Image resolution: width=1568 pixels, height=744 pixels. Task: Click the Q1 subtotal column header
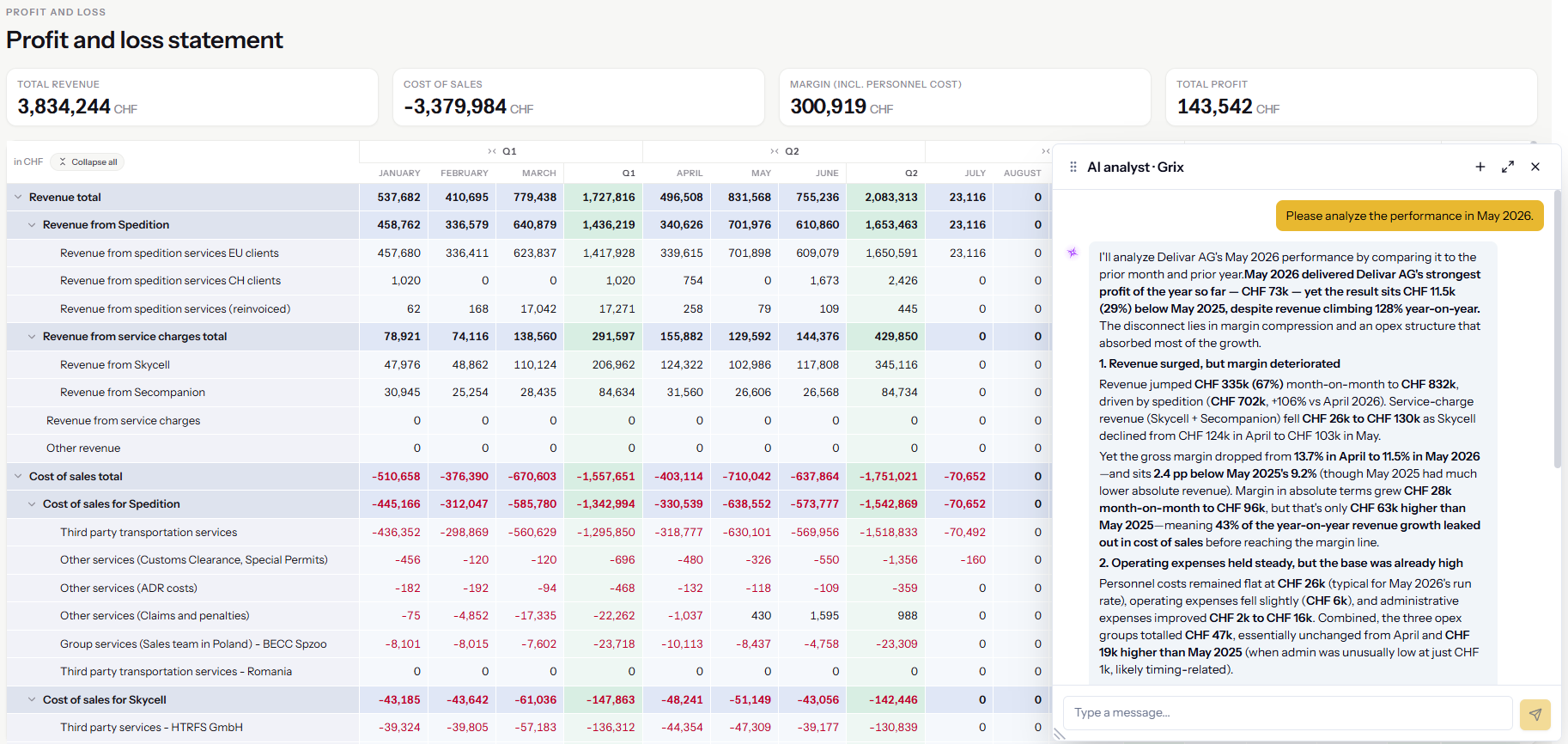click(x=629, y=173)
